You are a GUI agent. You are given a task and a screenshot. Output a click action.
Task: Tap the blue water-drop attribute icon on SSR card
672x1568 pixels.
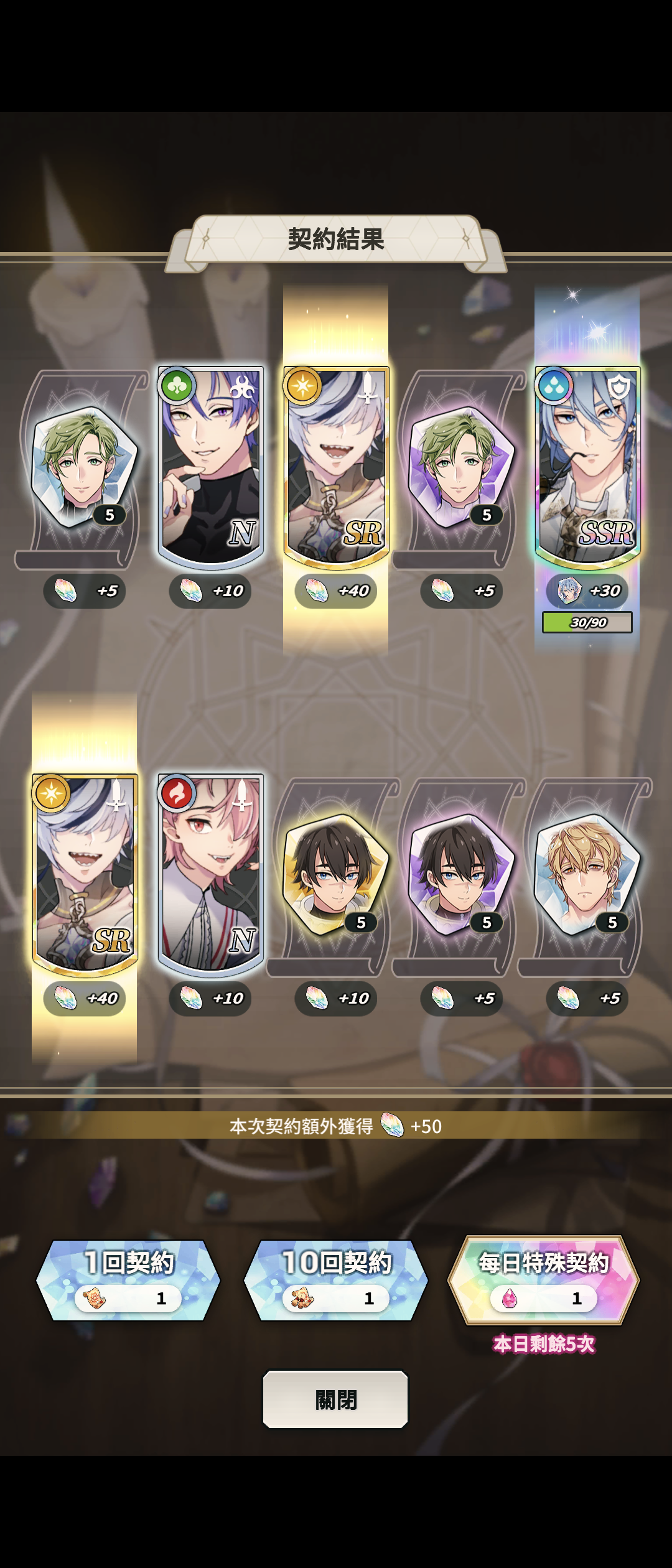tap(554, 386)
